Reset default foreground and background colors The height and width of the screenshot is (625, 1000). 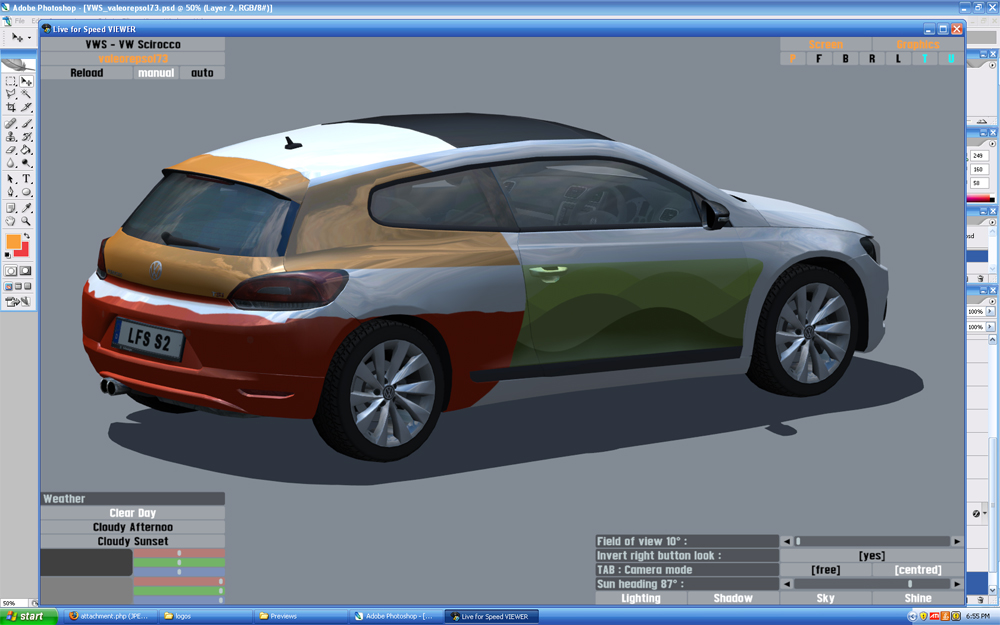[8, 254]
